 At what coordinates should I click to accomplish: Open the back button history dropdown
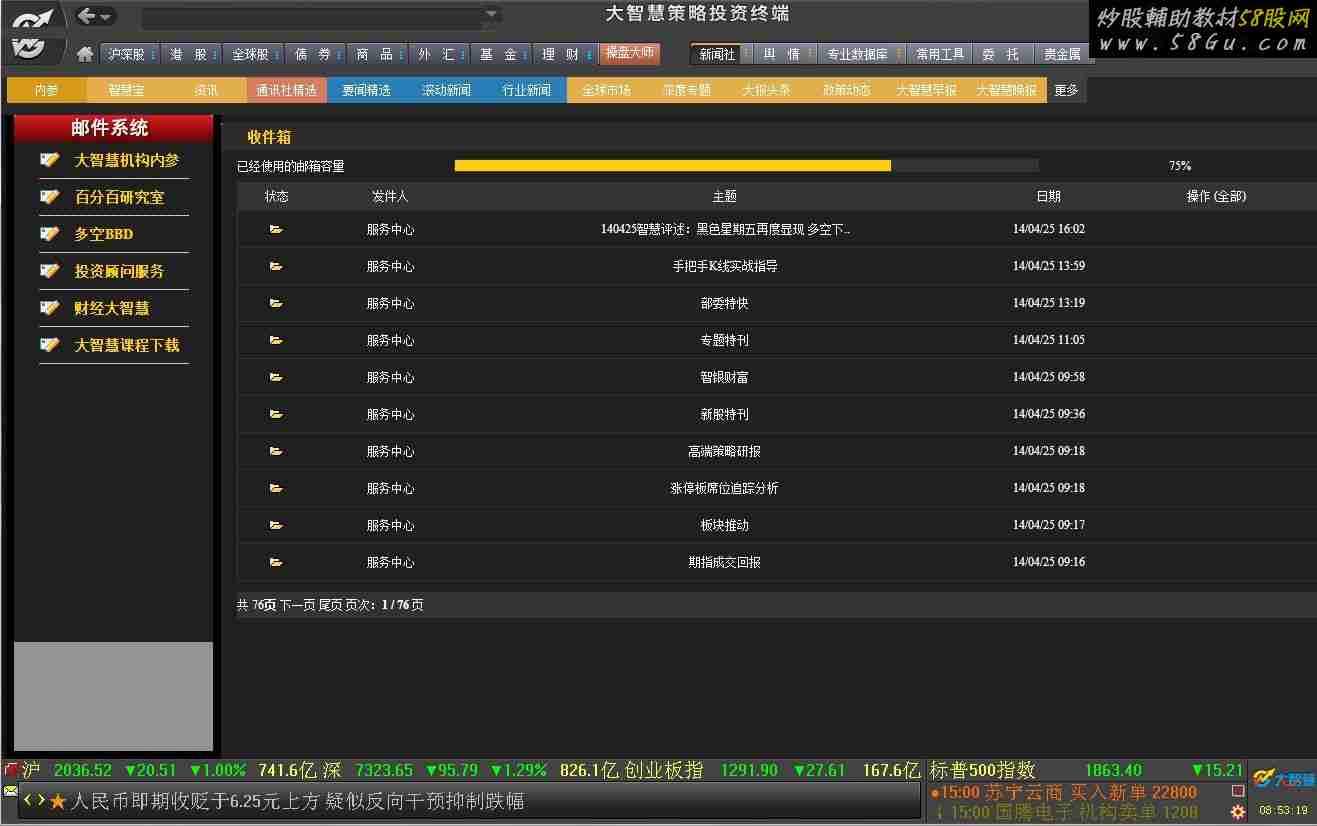(105, 17)
